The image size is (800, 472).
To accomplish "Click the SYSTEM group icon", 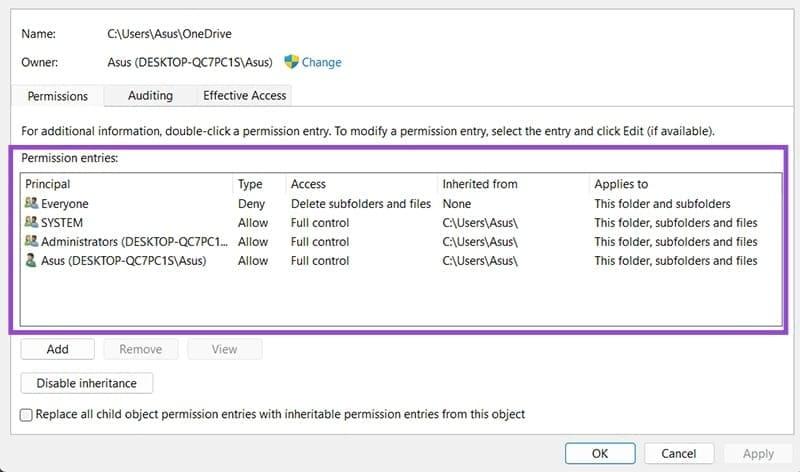I will click(x=31, y=223).
